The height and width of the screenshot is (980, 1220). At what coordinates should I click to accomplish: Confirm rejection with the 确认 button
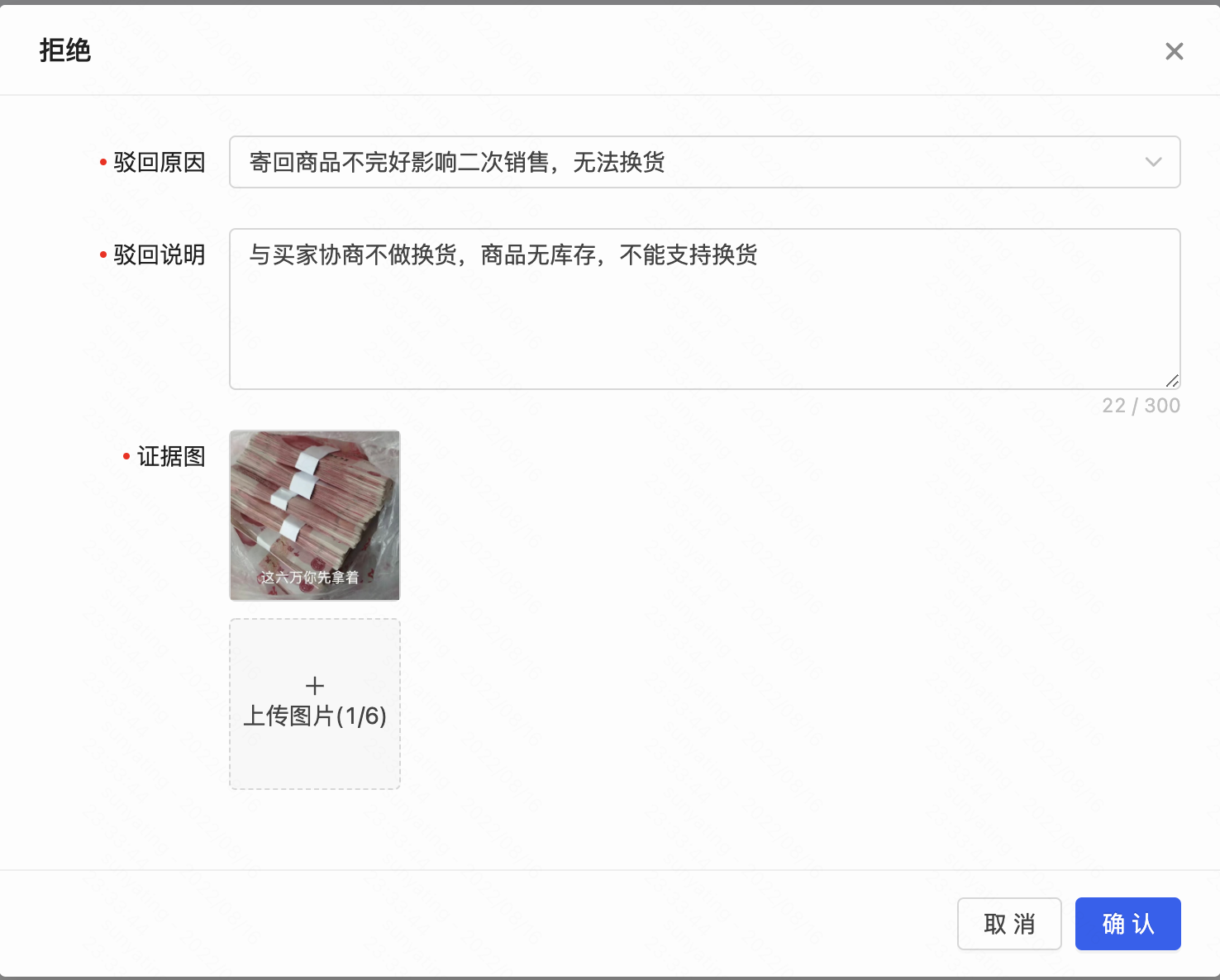(1127, 924)
